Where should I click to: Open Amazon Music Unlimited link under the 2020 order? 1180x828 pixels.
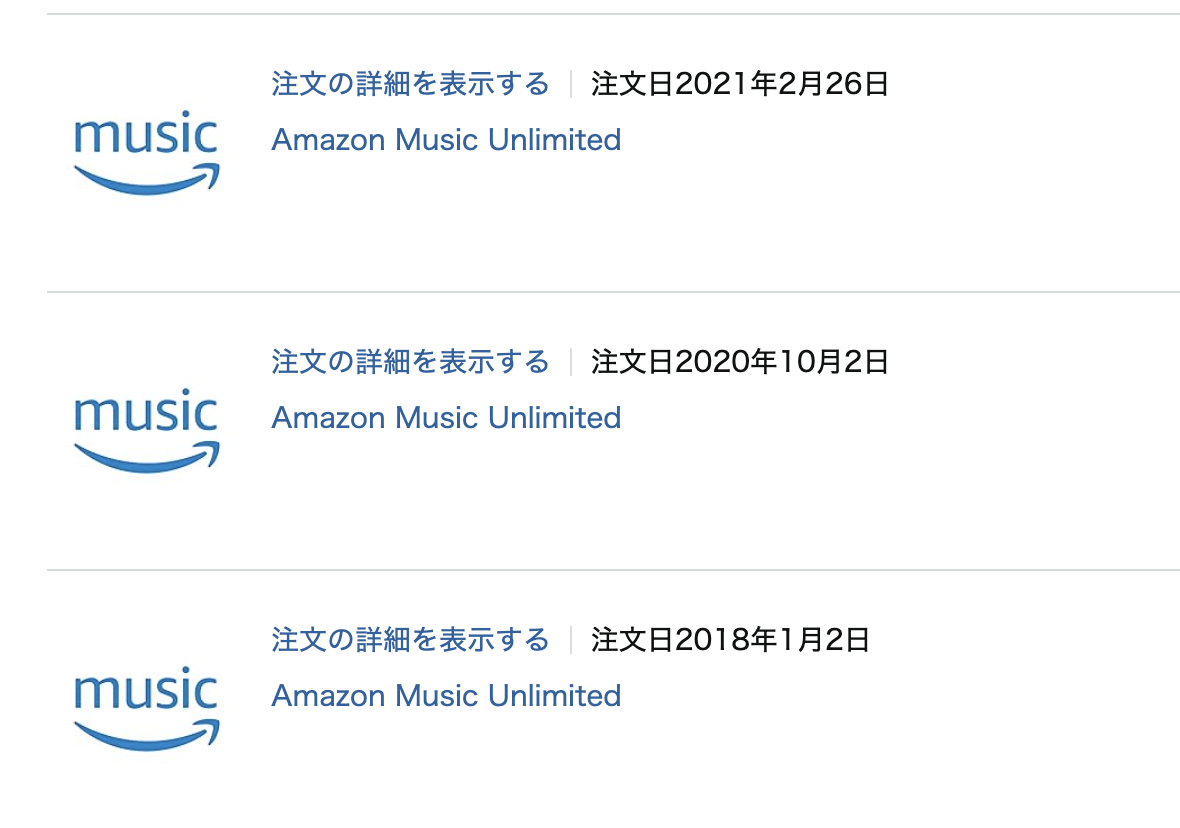pyautogui.click(x=446, y=418)
